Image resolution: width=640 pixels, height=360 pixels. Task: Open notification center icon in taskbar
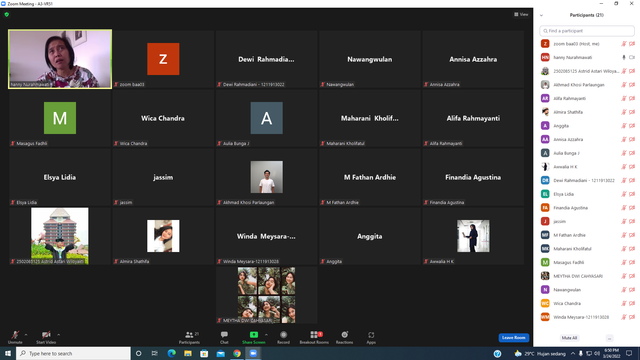[629, 353]
